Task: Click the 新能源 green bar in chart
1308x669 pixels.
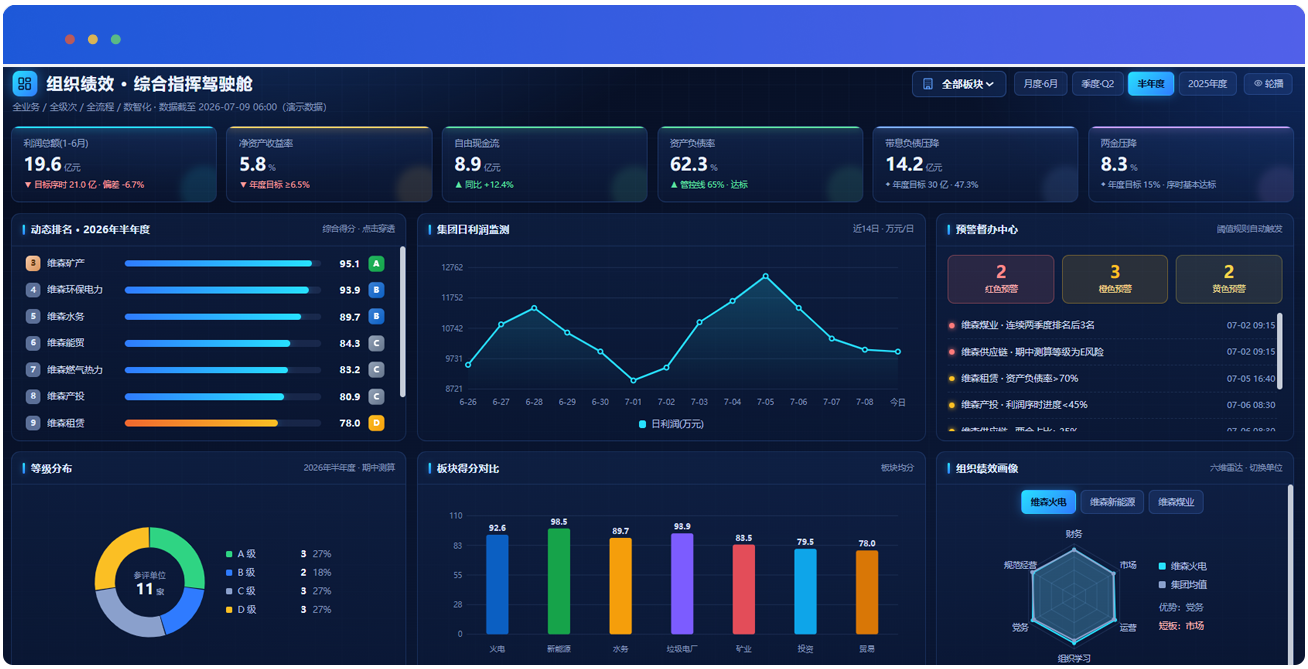Action: point(559,581)
